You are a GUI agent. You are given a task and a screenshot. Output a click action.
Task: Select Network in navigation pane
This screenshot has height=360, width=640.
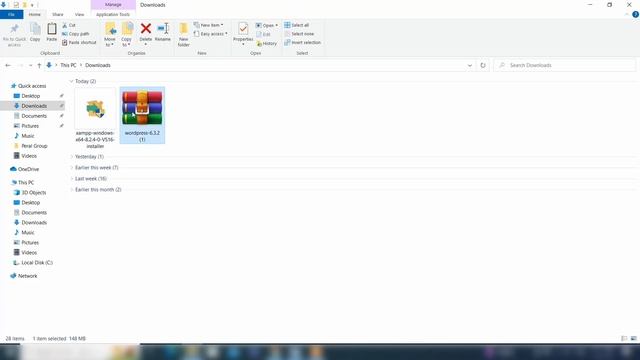(27, 276)
